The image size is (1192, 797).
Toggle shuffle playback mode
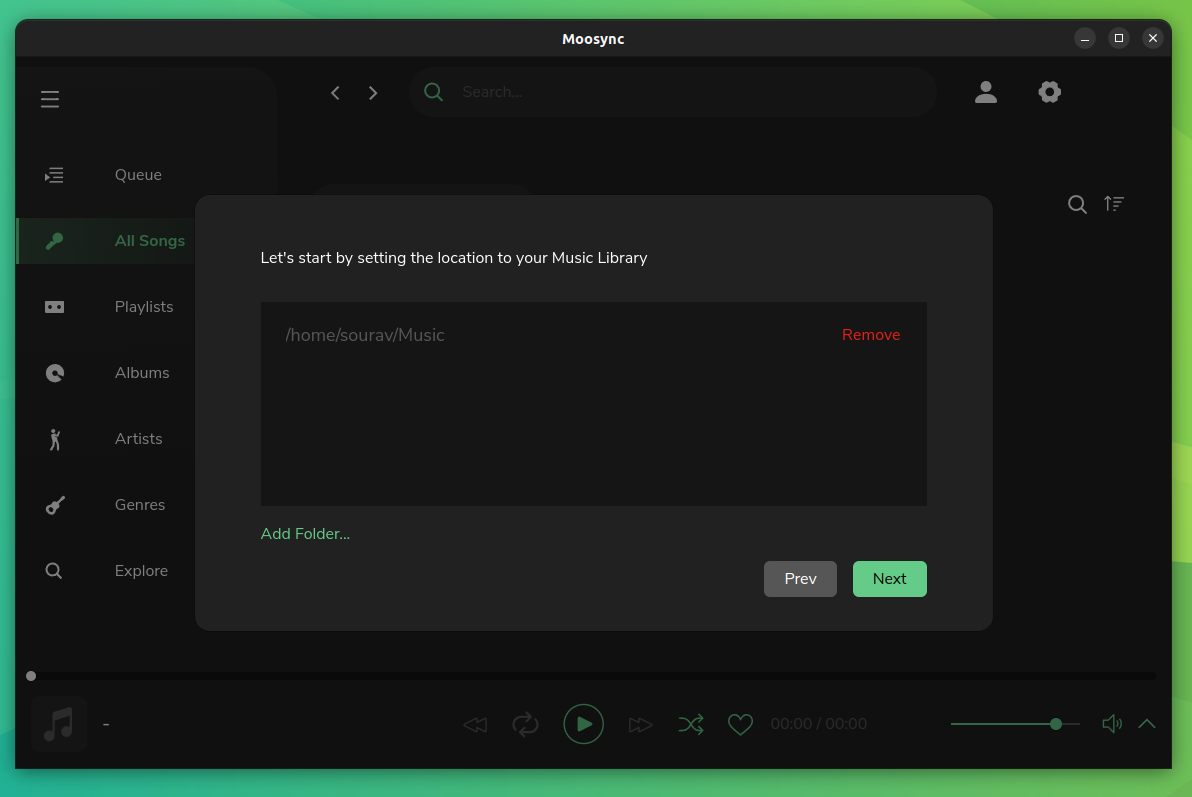(x=691, y=723)
